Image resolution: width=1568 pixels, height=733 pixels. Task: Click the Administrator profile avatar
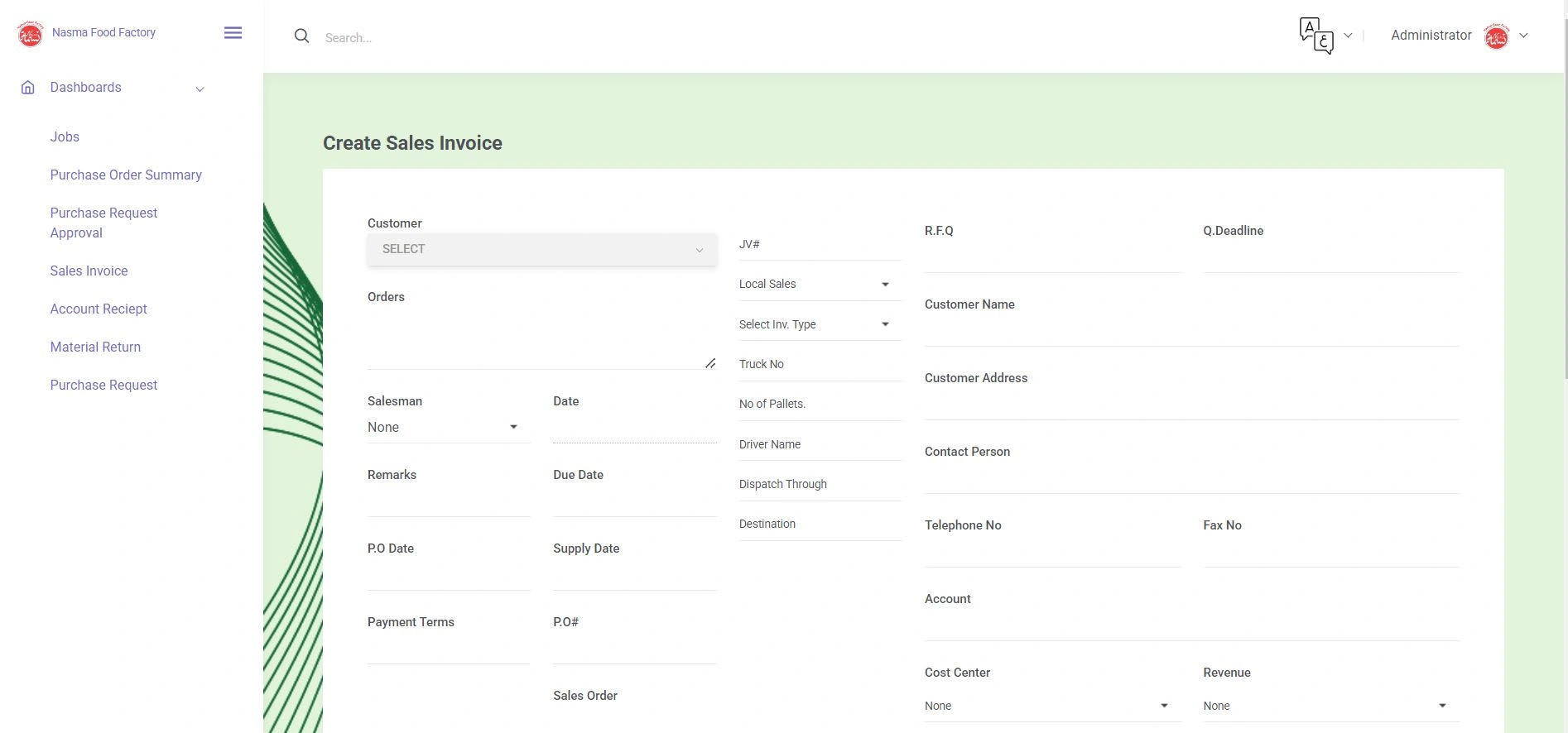[1496, 36]
